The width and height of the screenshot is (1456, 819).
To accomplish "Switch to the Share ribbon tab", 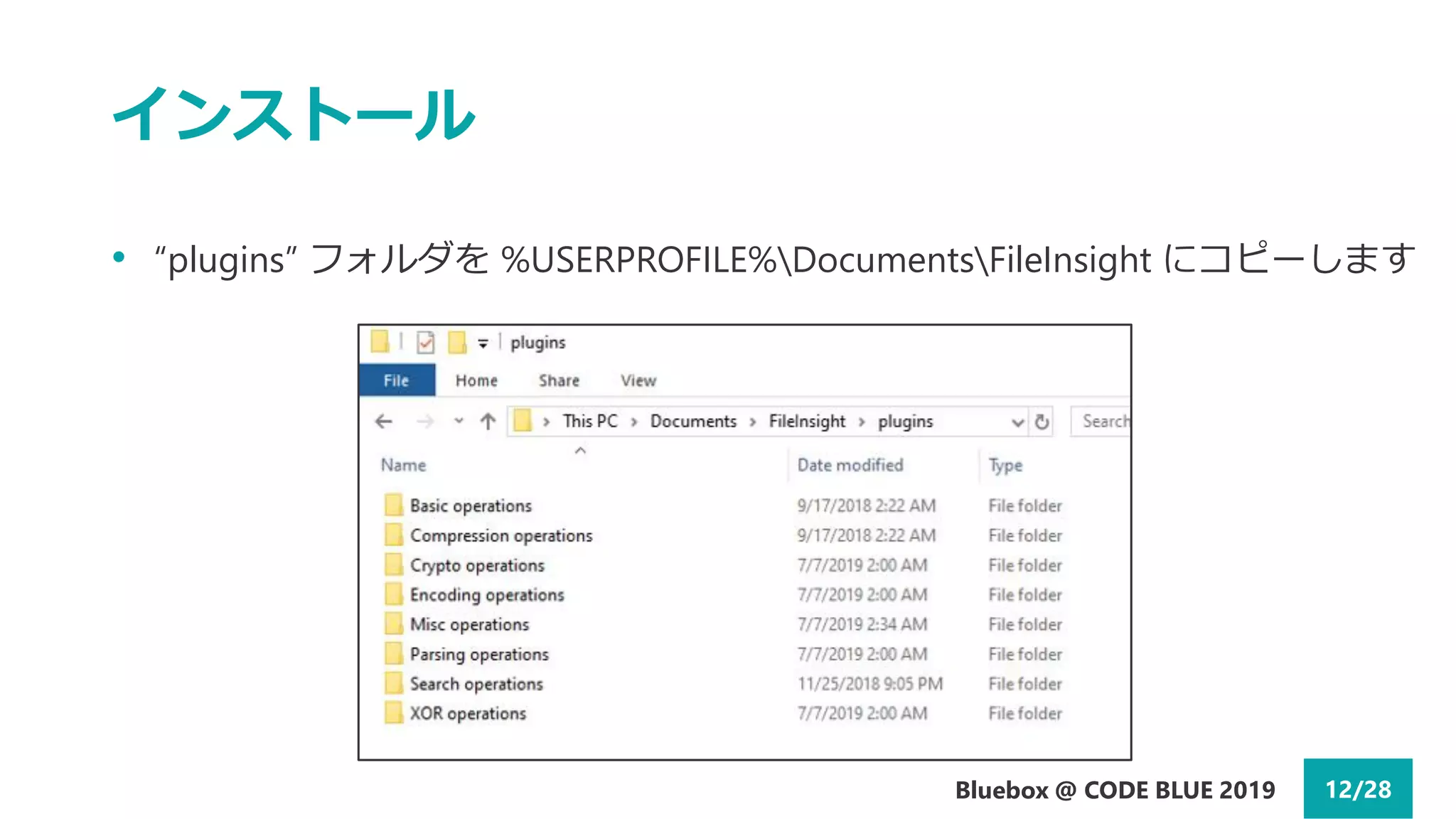I will click(559, 380).
